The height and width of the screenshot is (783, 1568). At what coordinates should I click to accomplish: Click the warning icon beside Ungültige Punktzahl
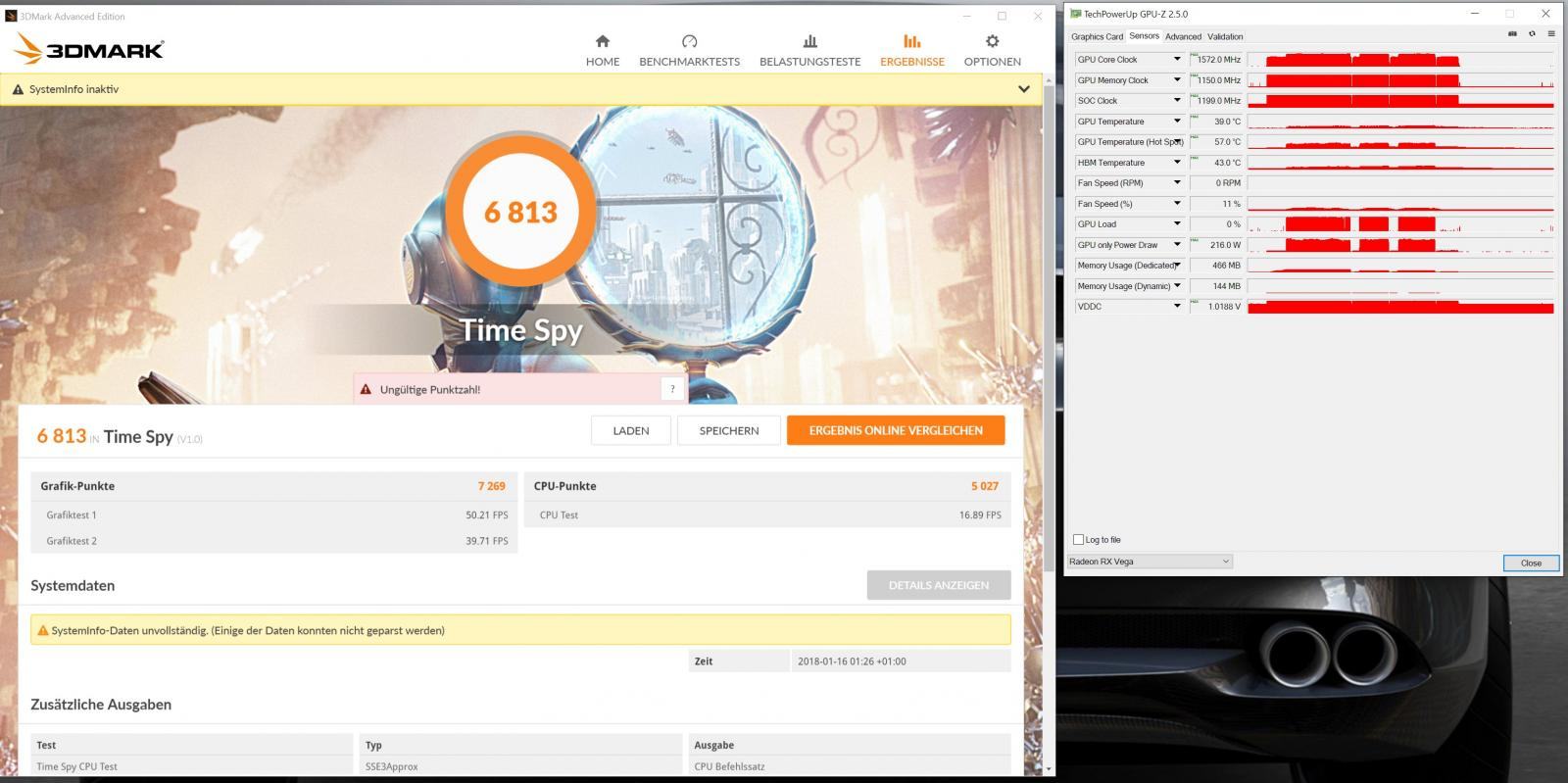(x=367, y=389)
